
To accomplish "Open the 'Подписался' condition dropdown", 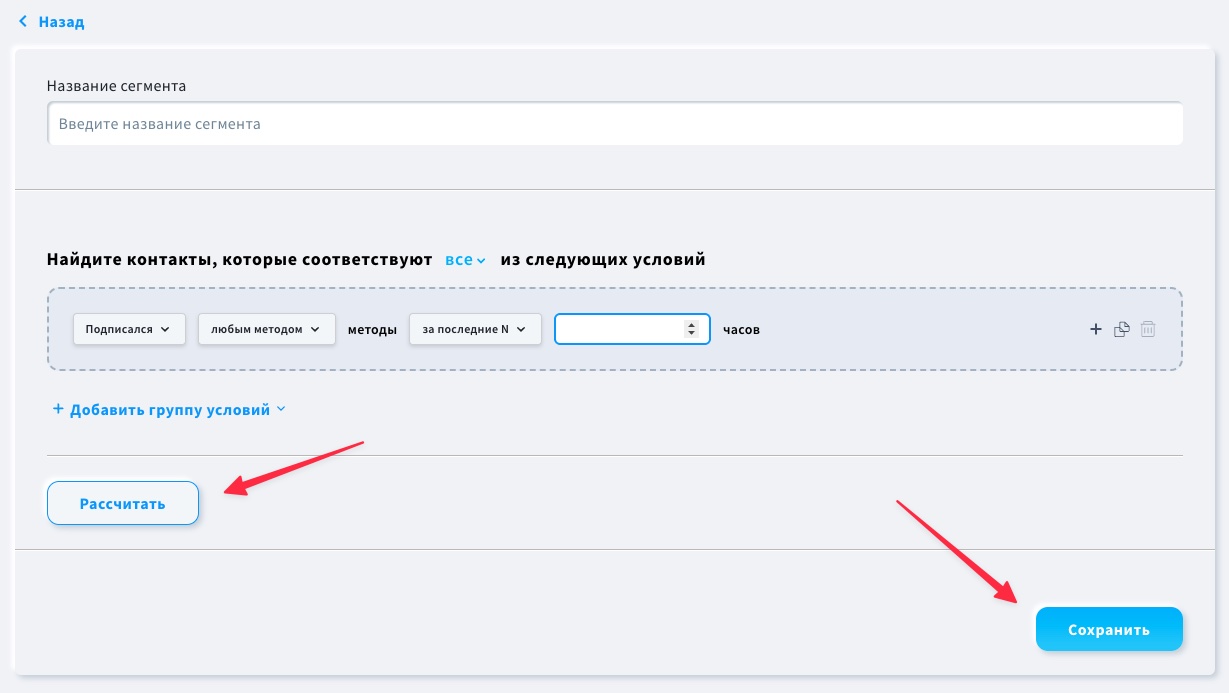I will (129, 329).
